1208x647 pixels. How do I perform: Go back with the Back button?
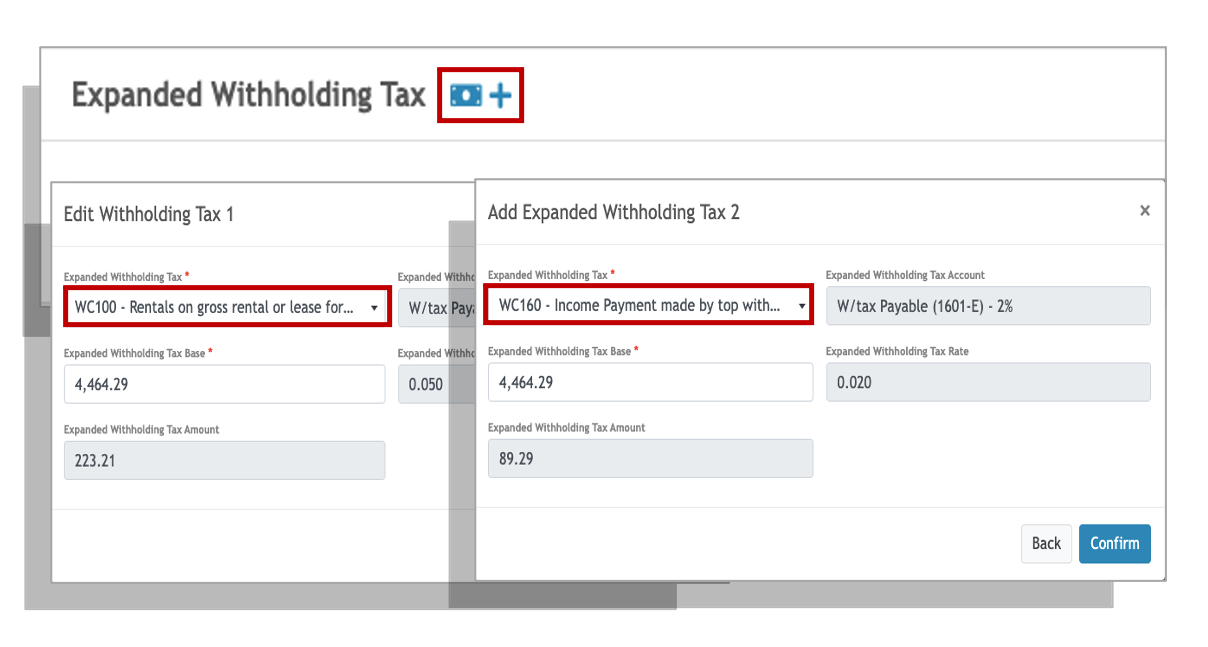click(1046, 543)
